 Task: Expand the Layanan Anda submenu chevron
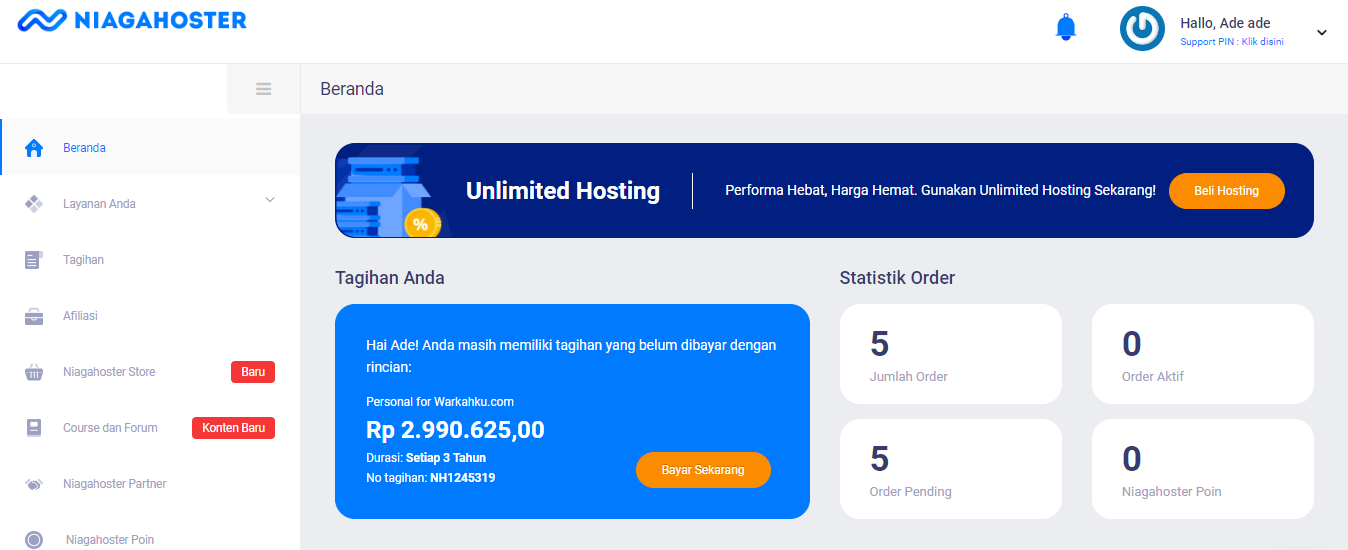[269, 200]
